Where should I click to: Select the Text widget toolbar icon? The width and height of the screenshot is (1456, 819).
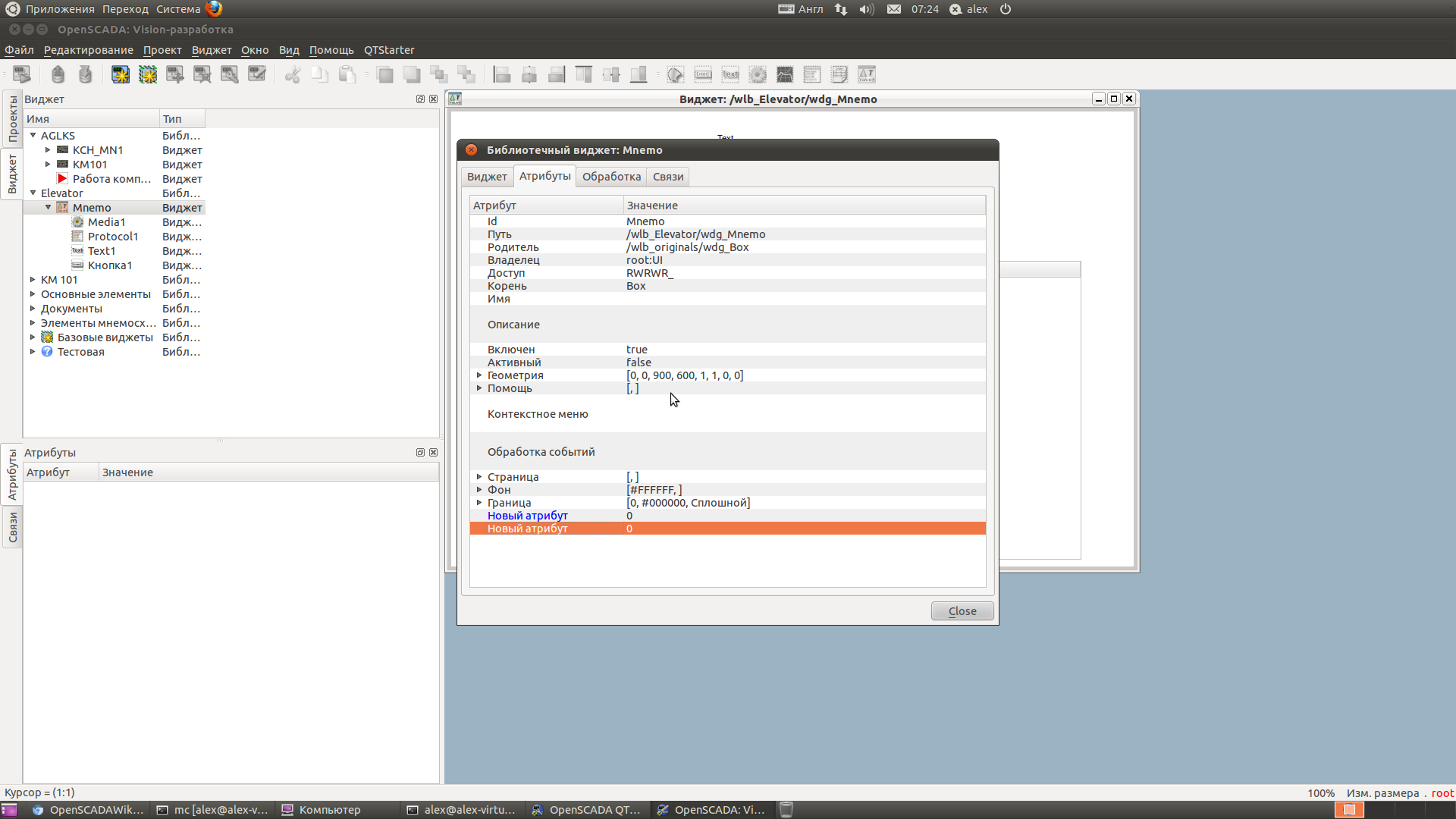tap(730, 74)
